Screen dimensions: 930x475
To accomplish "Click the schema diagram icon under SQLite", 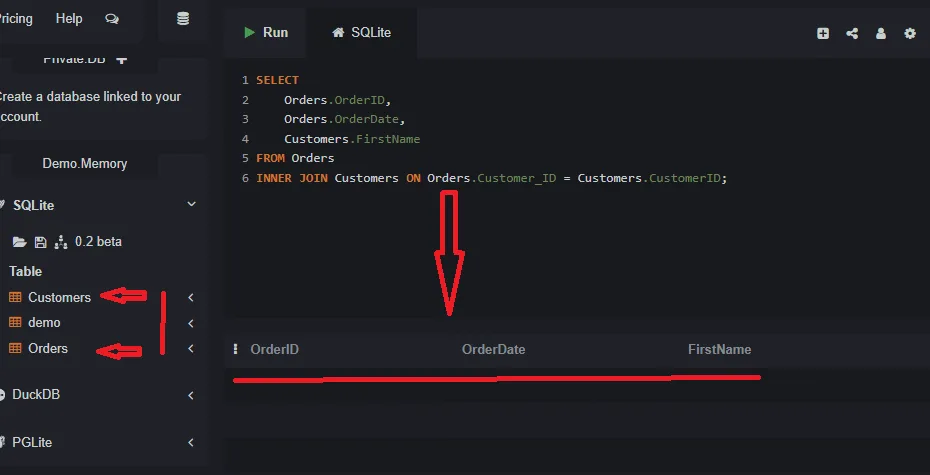I will coord(61,242).
